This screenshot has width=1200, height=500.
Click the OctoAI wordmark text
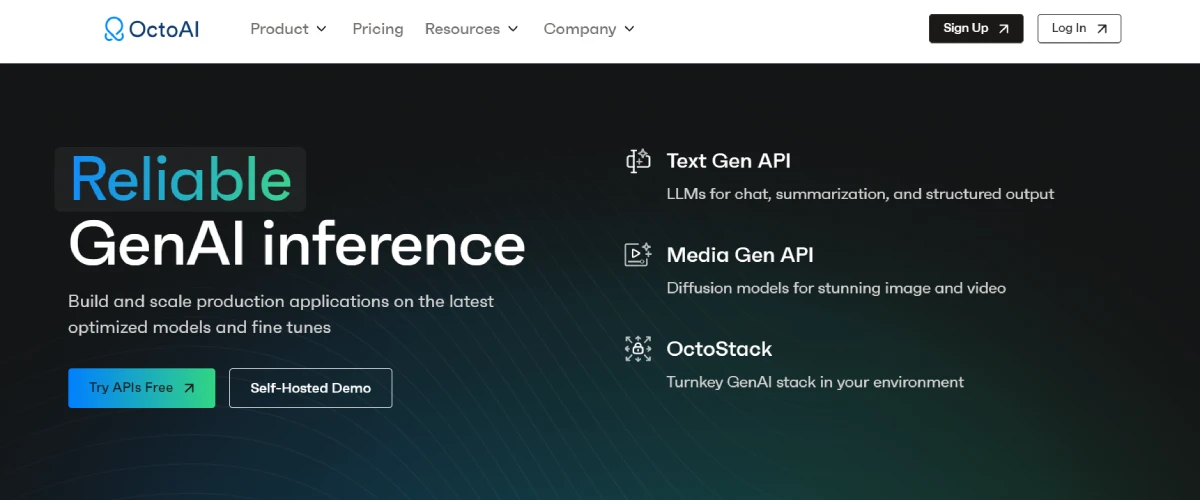click(164, 29)
